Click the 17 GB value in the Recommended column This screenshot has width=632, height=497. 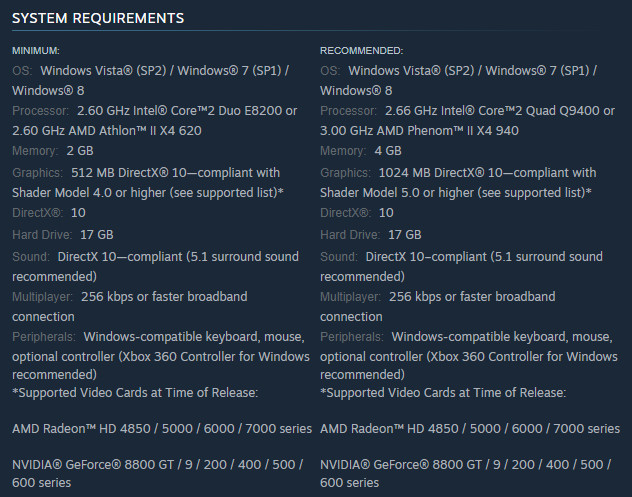click(405, 235)
